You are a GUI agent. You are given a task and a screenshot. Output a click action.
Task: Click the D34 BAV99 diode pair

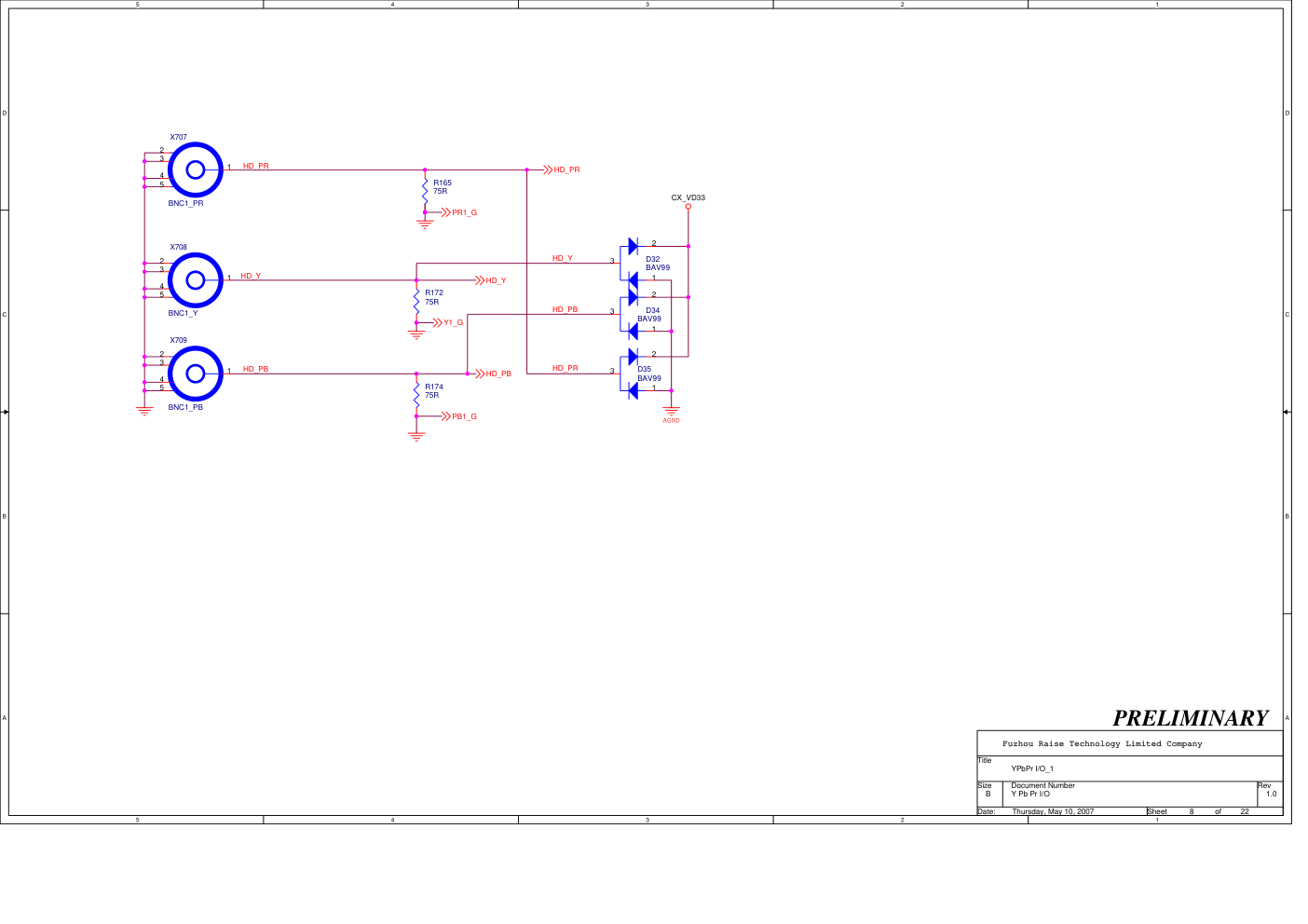tap(633, 314)
